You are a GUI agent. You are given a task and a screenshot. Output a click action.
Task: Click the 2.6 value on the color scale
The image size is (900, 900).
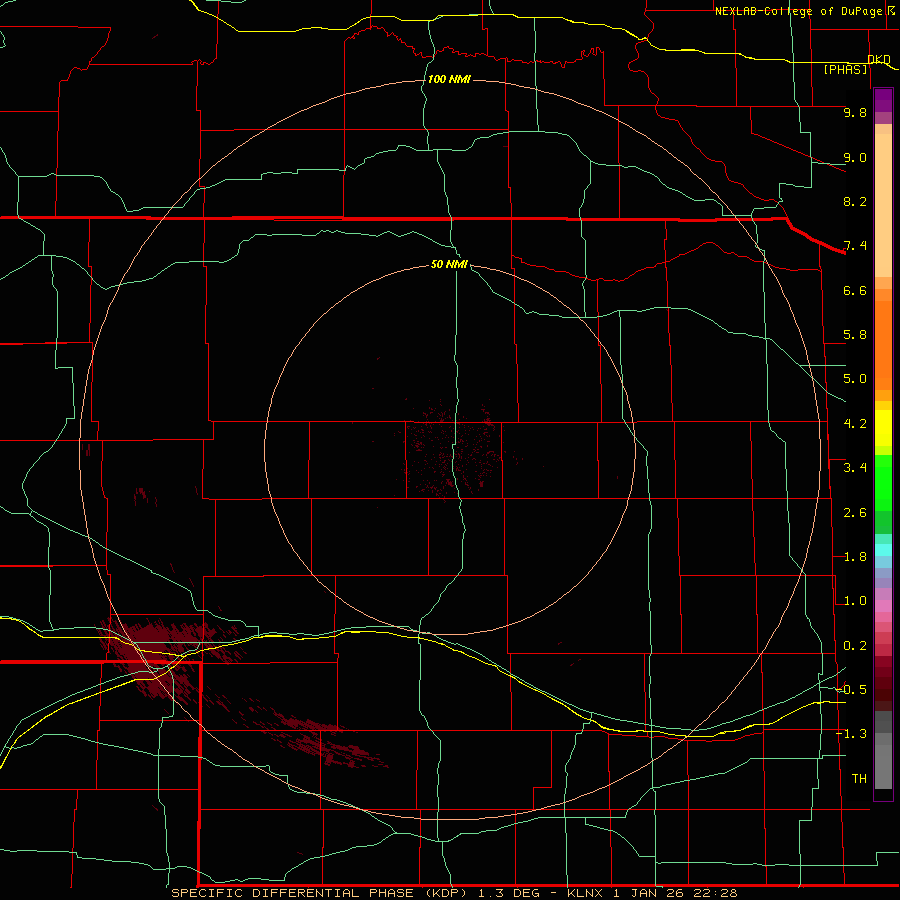tap(855, 513)
